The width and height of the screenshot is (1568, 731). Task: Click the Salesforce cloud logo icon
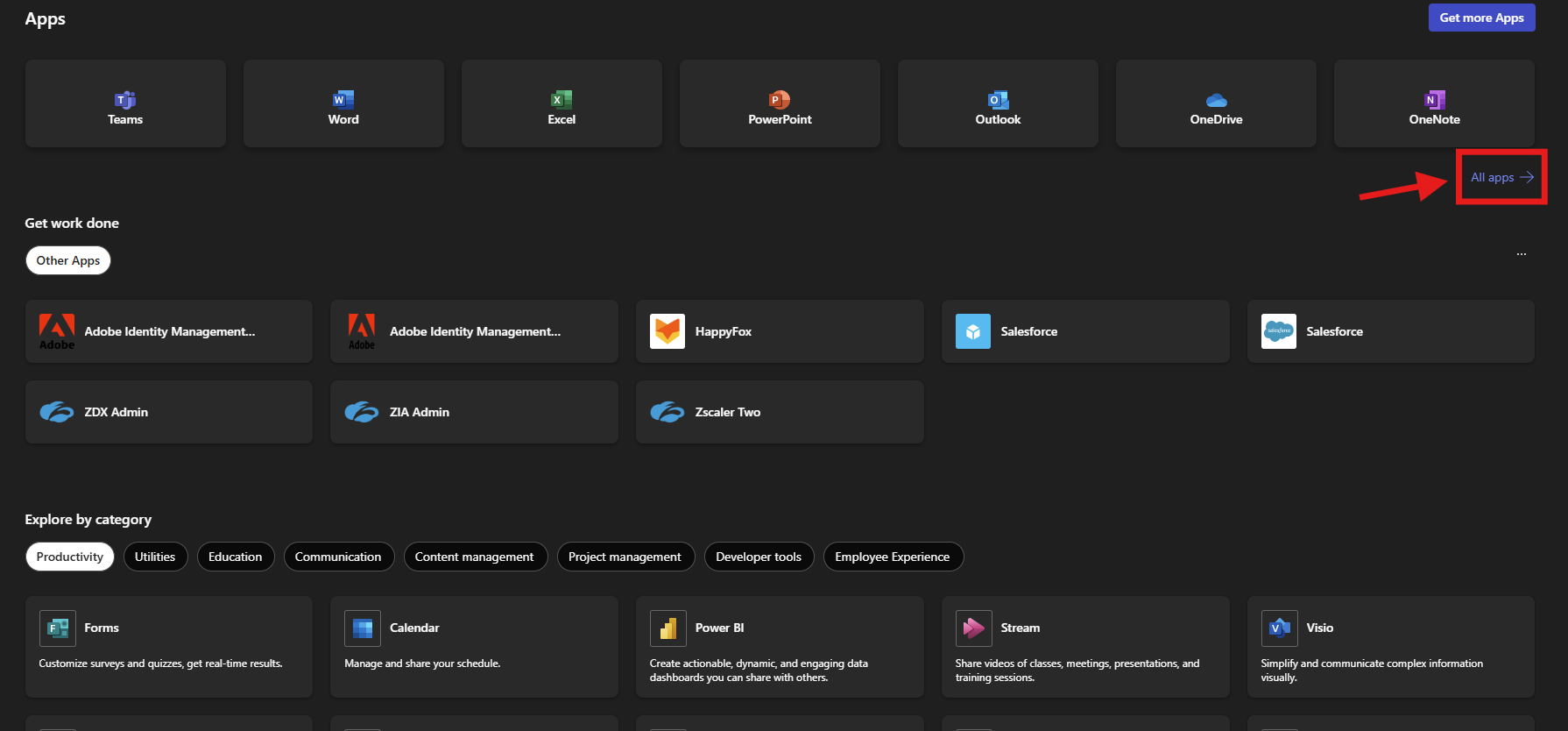pos(1279,331)
